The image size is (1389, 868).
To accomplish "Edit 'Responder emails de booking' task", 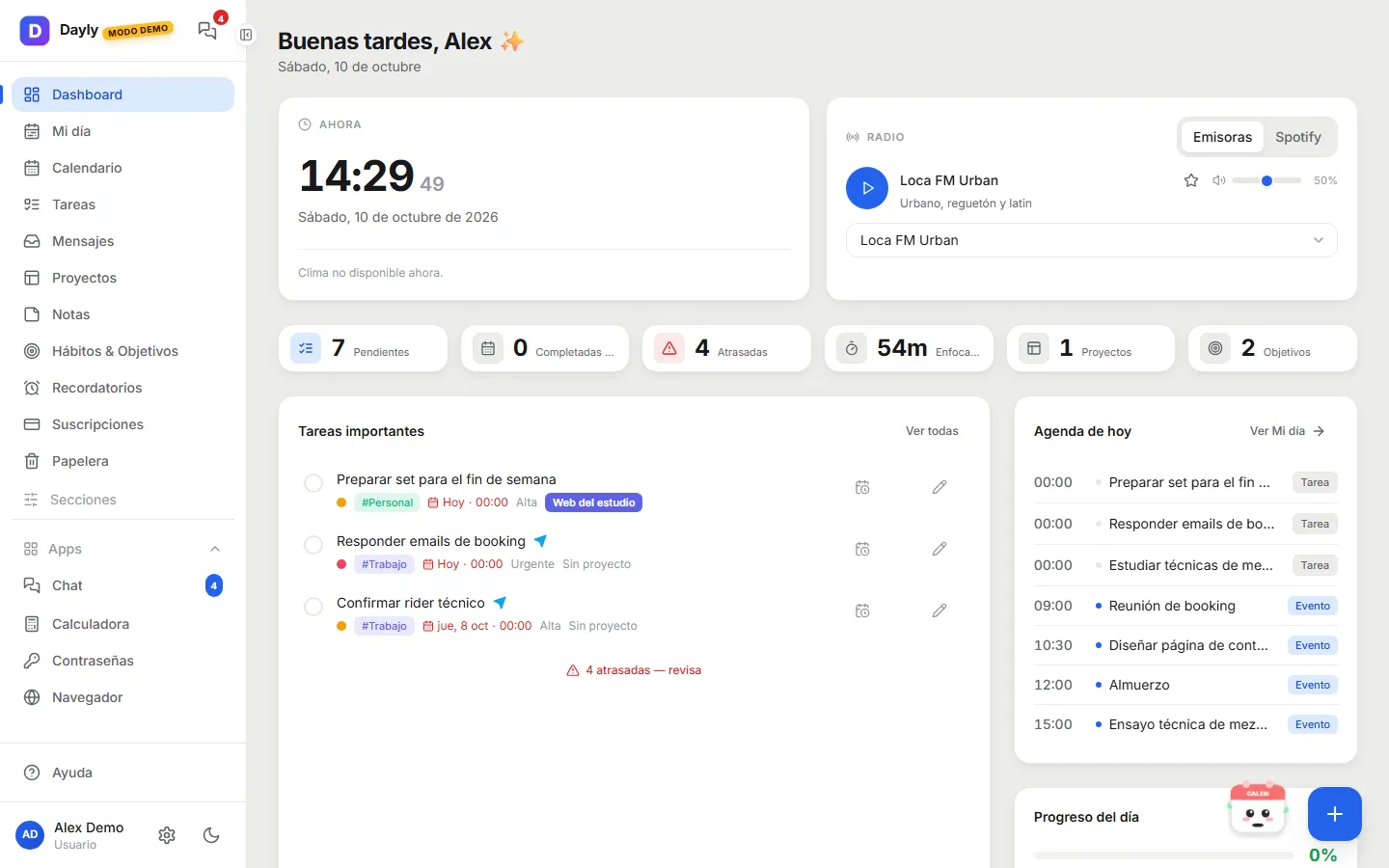I will [x=940, y=549].
